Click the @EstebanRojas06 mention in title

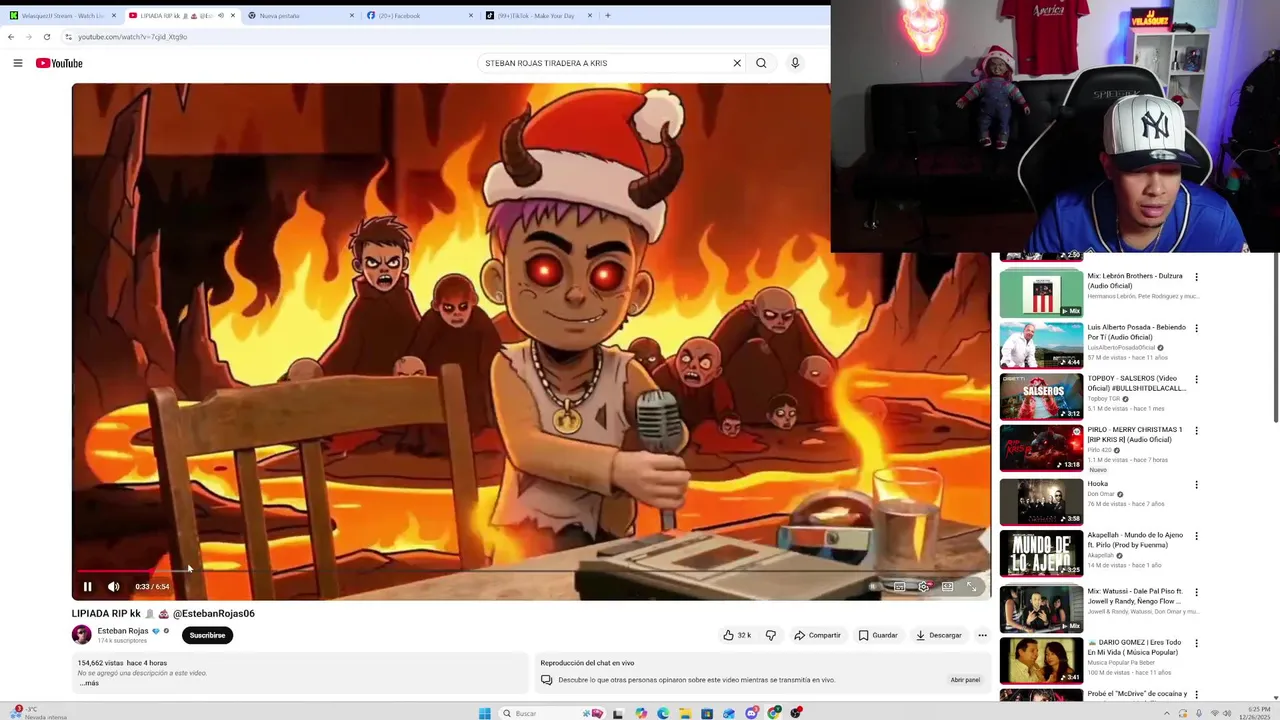point(214,614)
